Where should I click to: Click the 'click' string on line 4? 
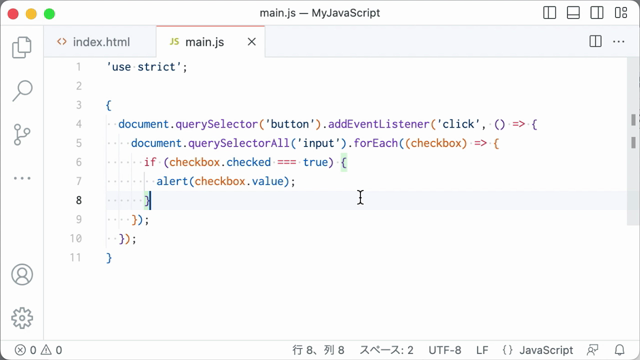point(458,124)
